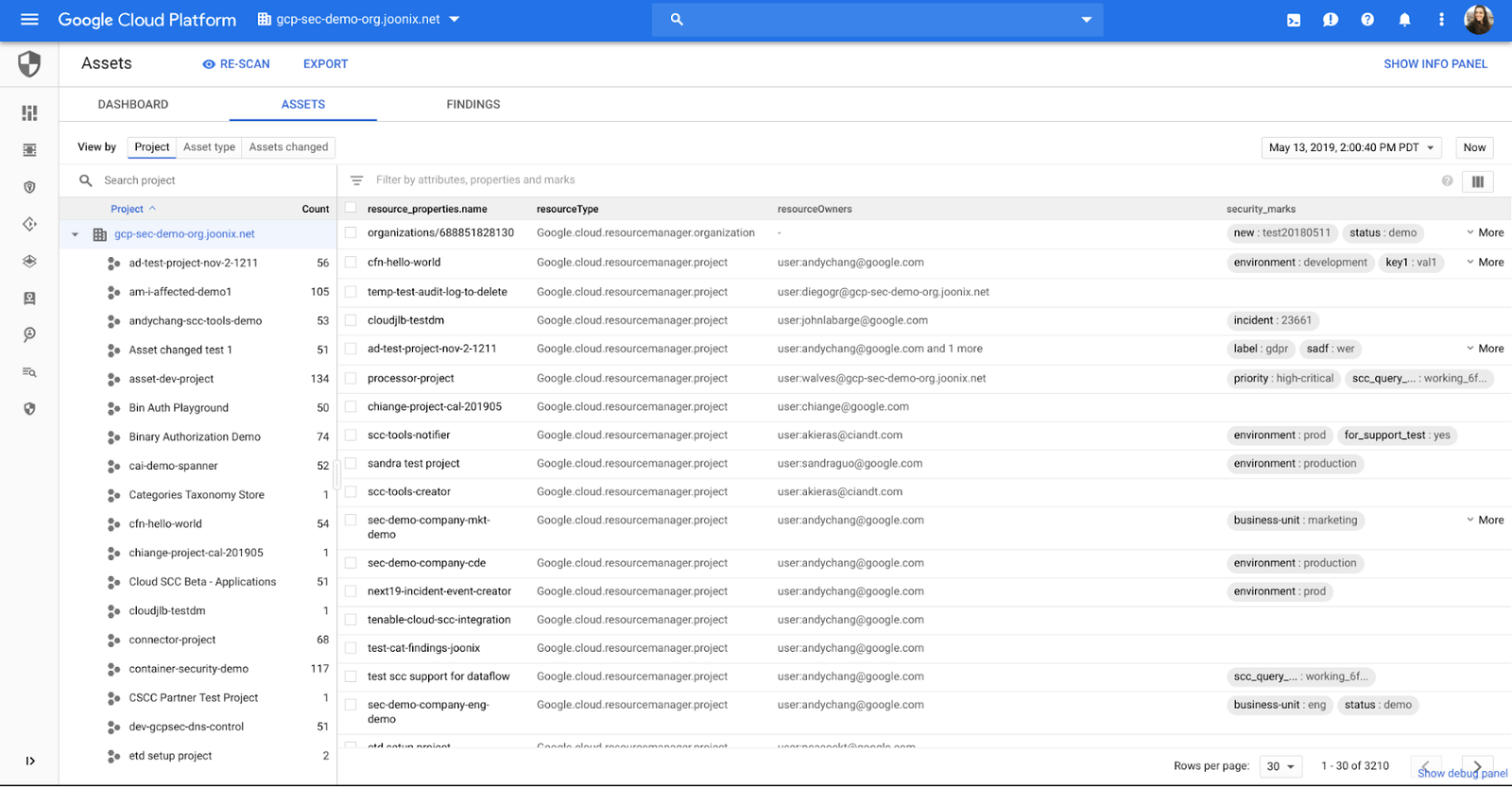Activate Cloud Shell icon
This screenshot has height=787, width=1512.
pyautogui.click(x=1294, y=20)
